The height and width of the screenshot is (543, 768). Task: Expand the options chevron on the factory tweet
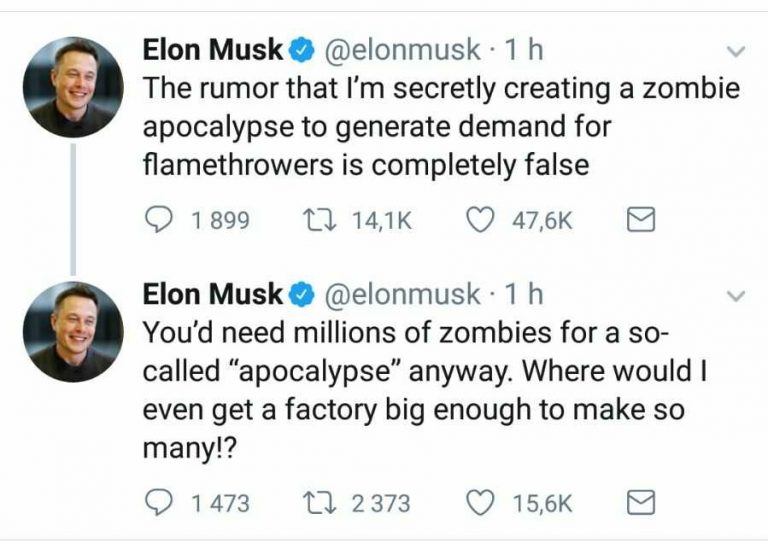click(735, 297)
